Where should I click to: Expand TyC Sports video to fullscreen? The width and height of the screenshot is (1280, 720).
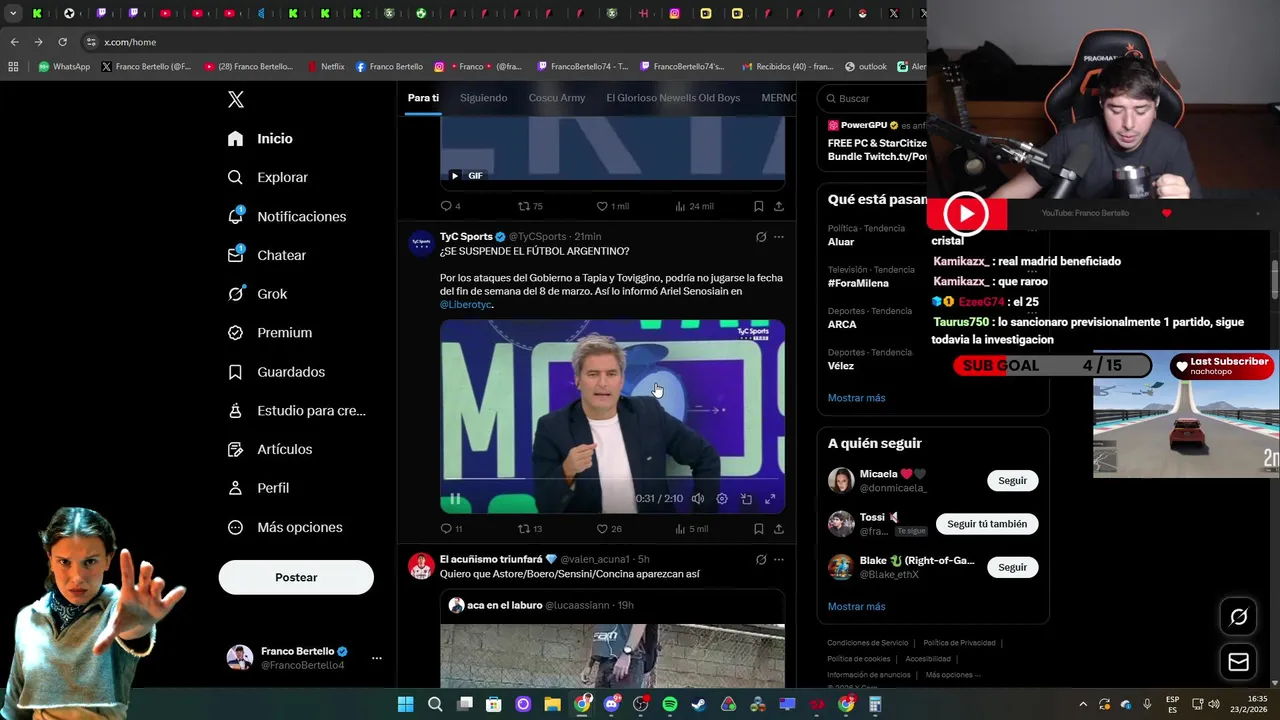(770, 499)
